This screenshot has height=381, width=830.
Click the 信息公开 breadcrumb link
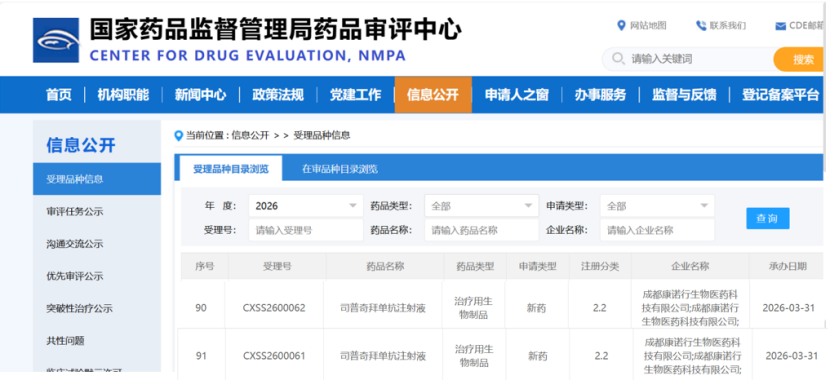pos(250,135)
